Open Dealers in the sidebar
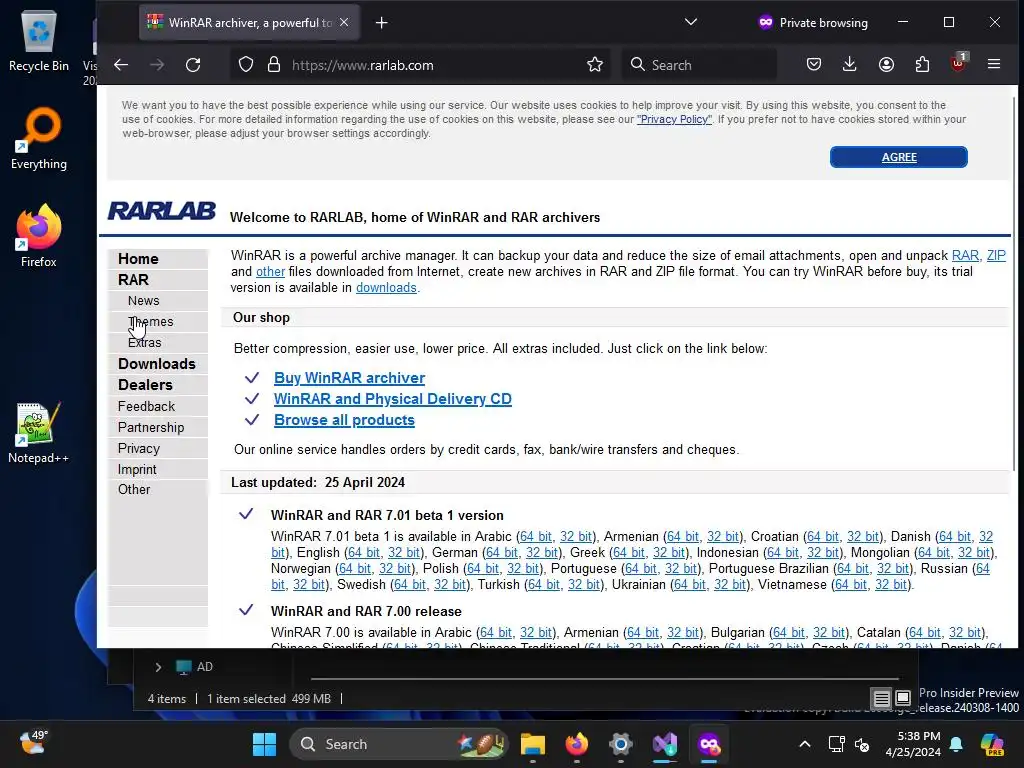Viewport: 1024px width, 768px height. 145,385
